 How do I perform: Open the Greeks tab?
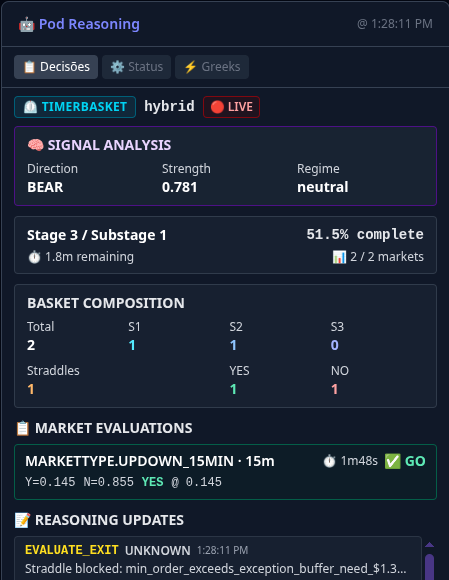tap(212, 67)
